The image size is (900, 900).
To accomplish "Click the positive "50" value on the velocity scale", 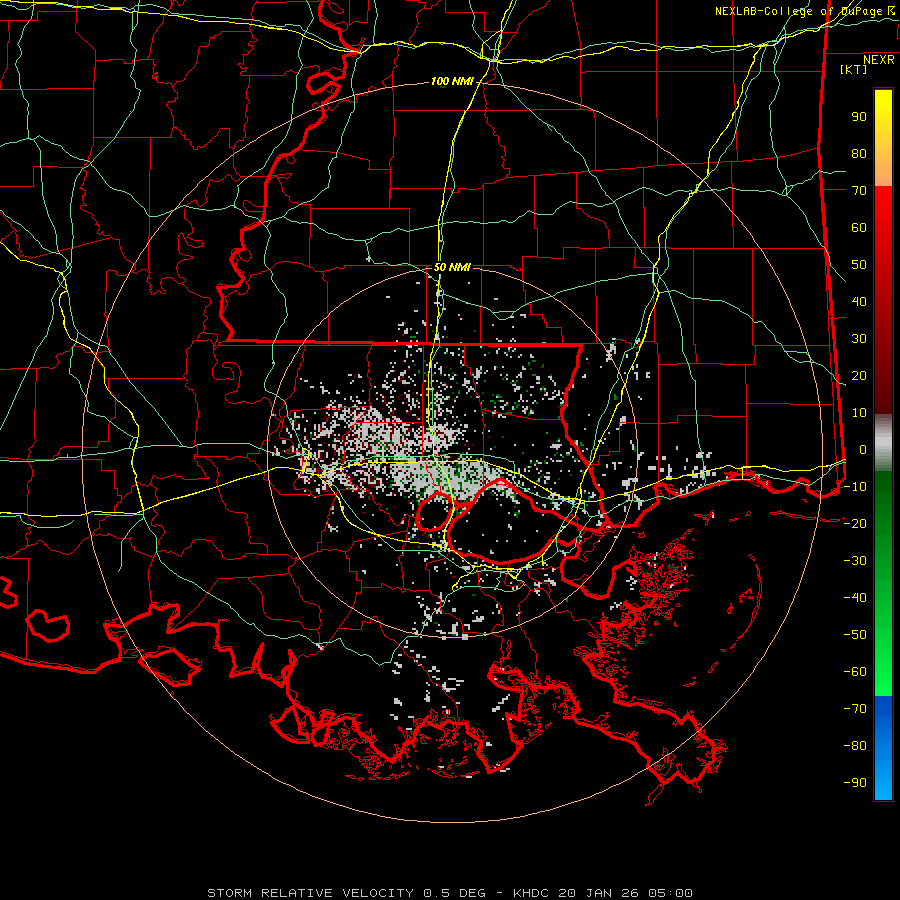I will tap(859, 265).
